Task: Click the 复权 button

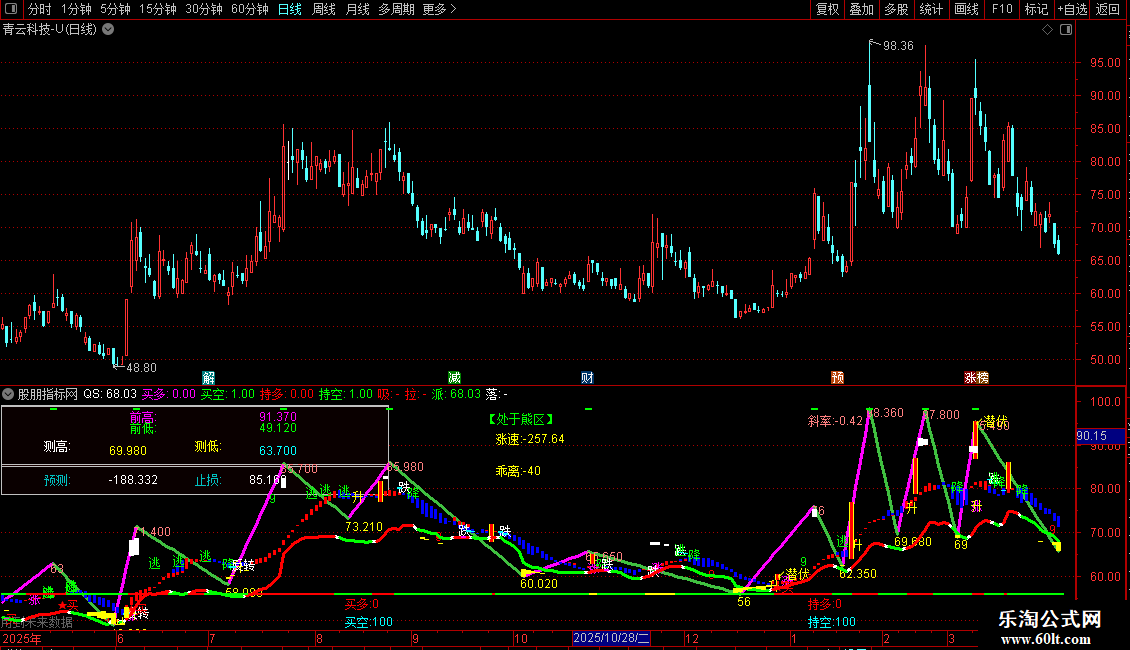Action: (827, 9)
